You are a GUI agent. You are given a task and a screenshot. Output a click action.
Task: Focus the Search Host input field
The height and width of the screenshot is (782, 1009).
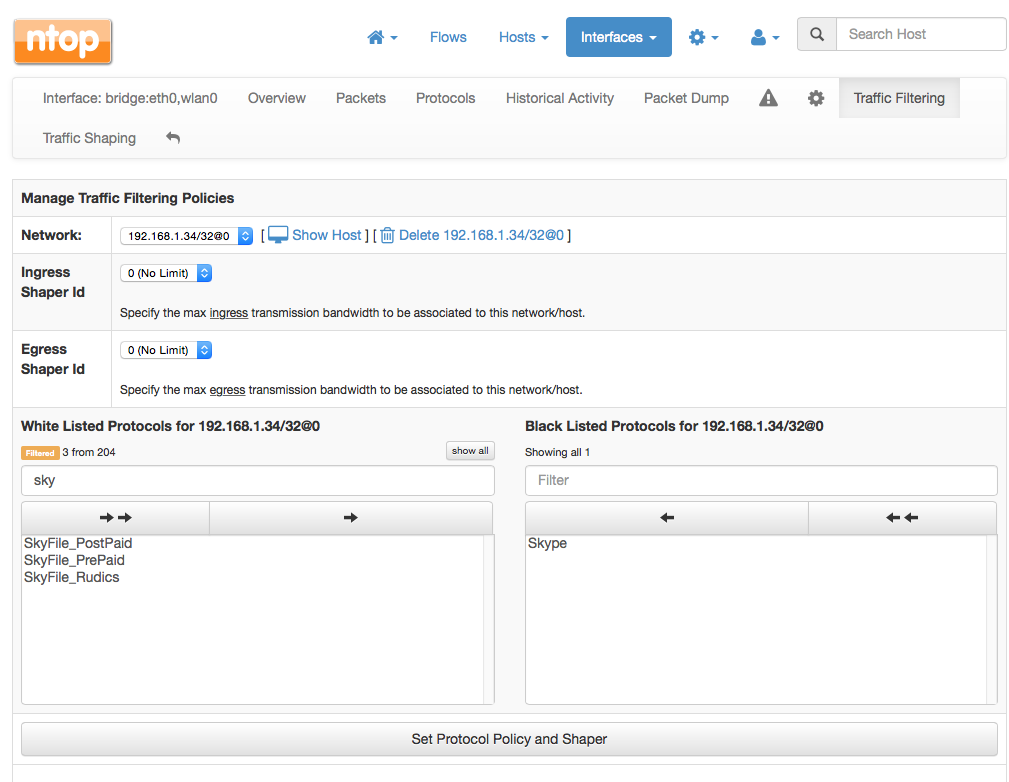pyautogui.click(x=921, y=34)
